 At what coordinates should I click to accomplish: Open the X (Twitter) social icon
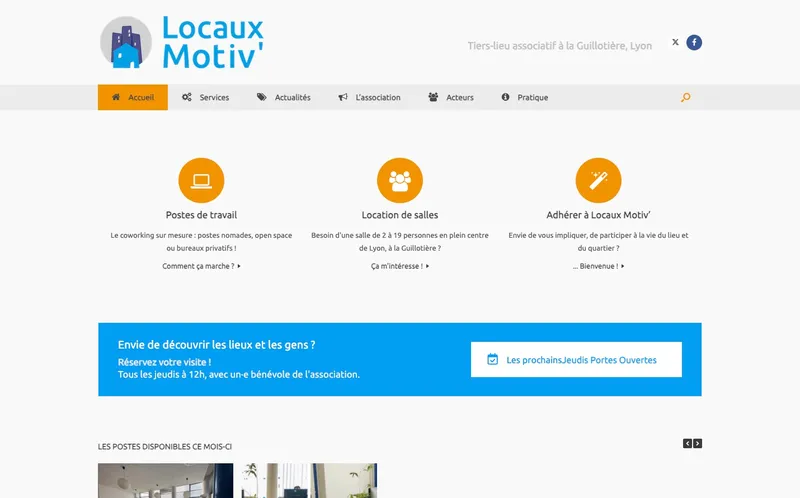[x=675, y=42]
